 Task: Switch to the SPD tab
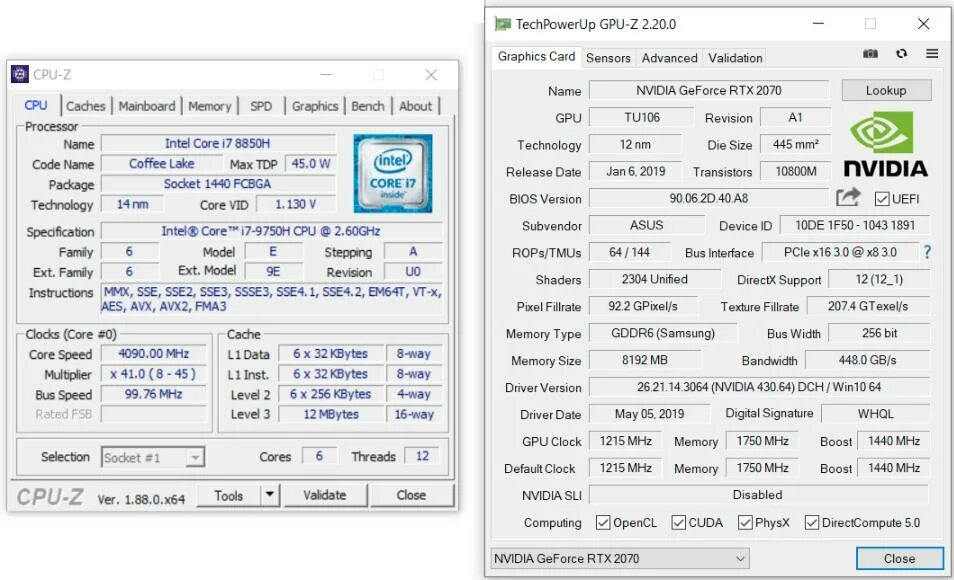(x=261, y=106)
